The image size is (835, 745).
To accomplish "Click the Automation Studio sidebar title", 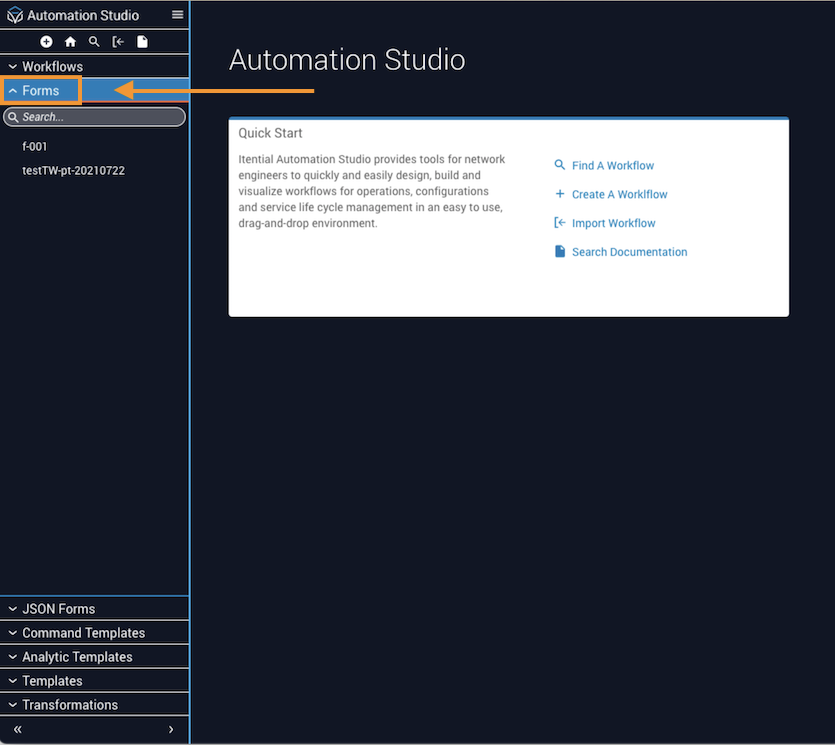I will click(x=83, y=15).
